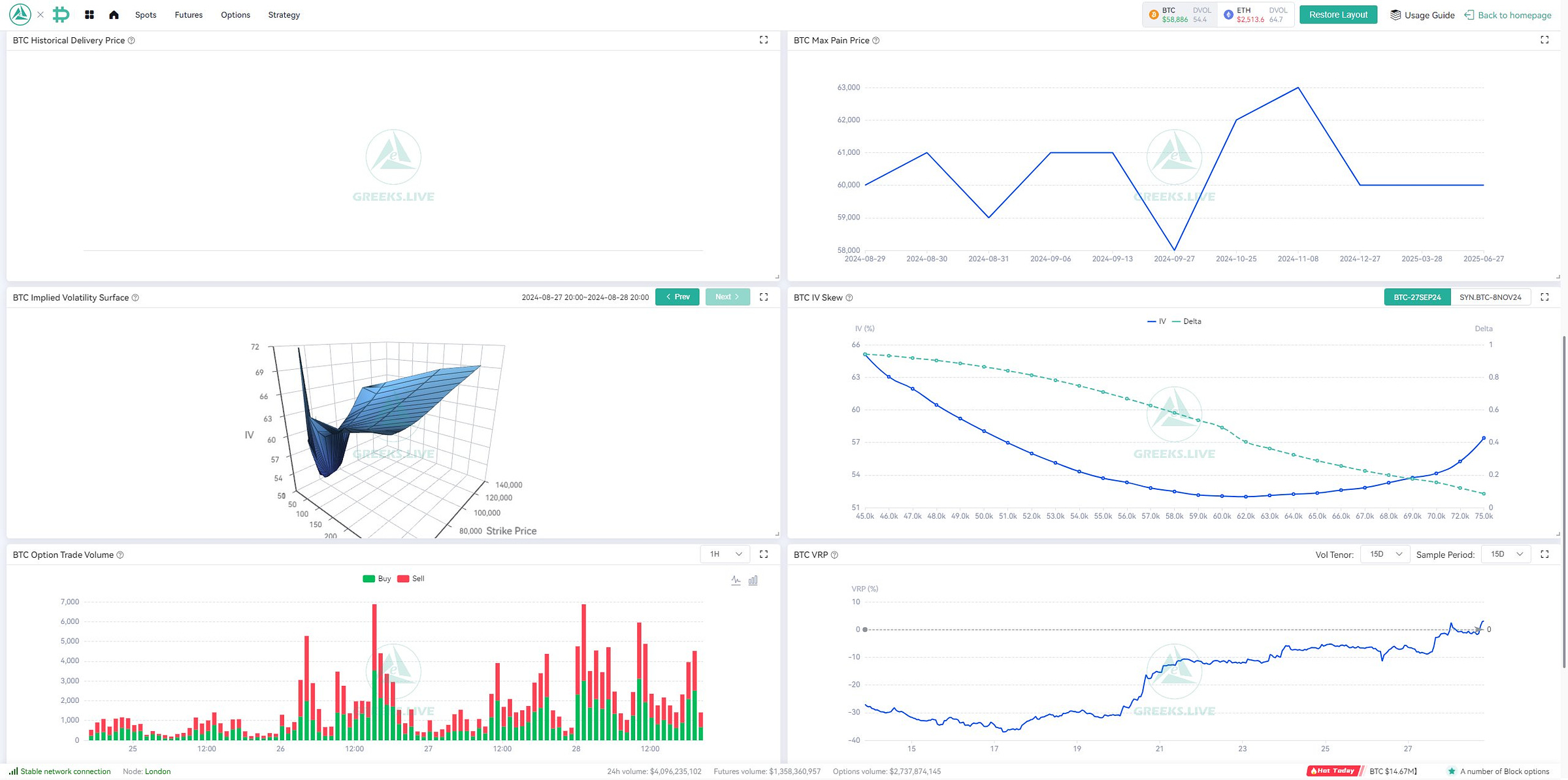Viewport: 1568px width, 780px height.
Task: Fullscreen the BTC Max Pain Price chart
Action: 1544,40
